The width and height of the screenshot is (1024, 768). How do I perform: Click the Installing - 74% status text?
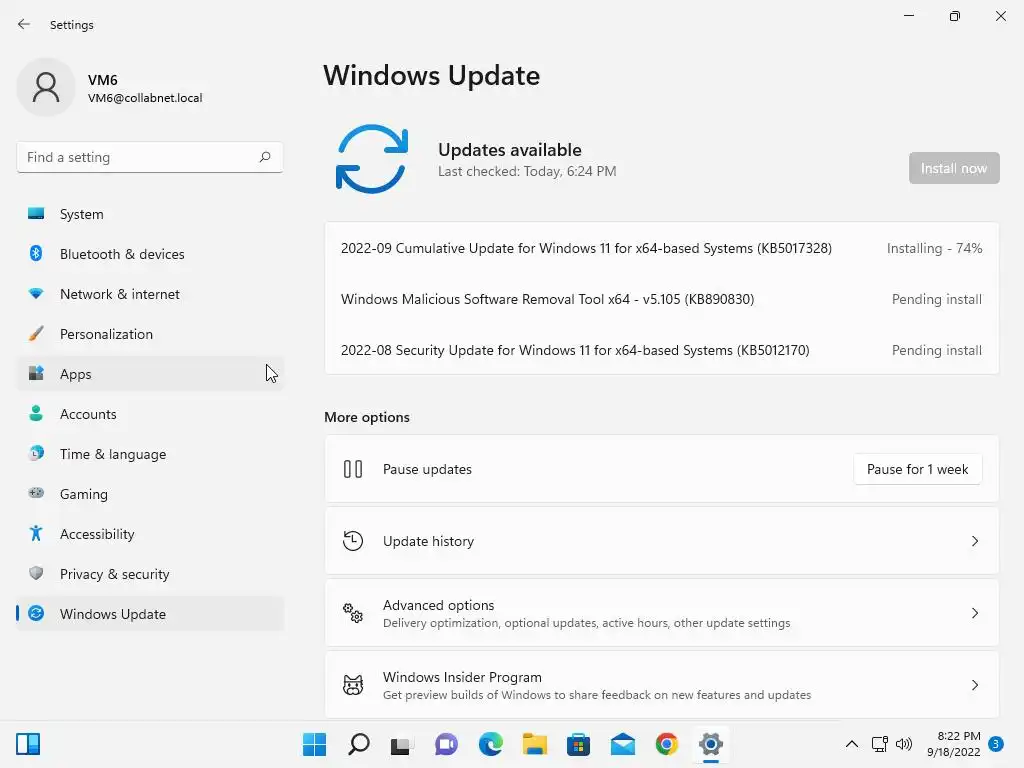(x=934, y=248)
